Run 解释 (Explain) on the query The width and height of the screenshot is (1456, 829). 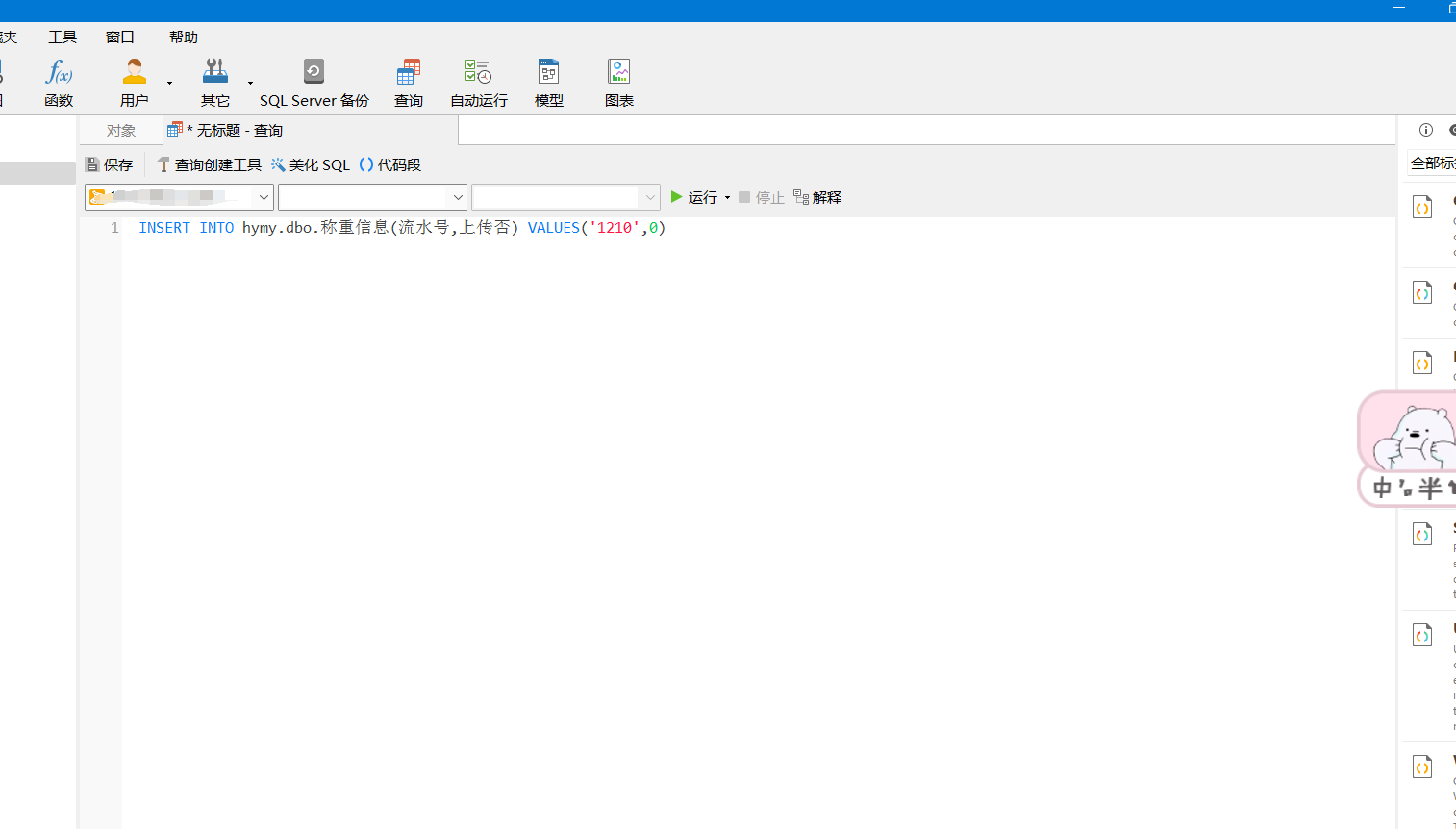pyautogui.click(x=816, y=196)
